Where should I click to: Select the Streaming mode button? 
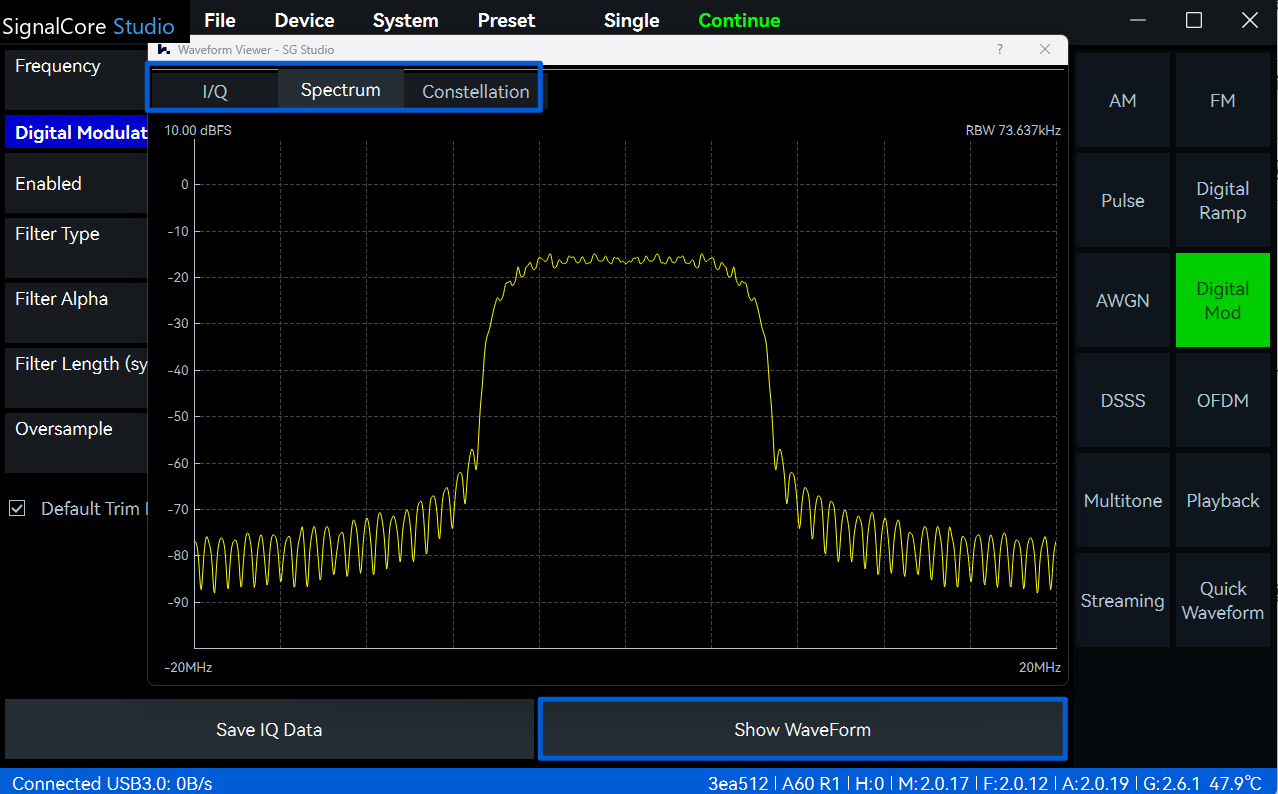tap(1123, 600)
